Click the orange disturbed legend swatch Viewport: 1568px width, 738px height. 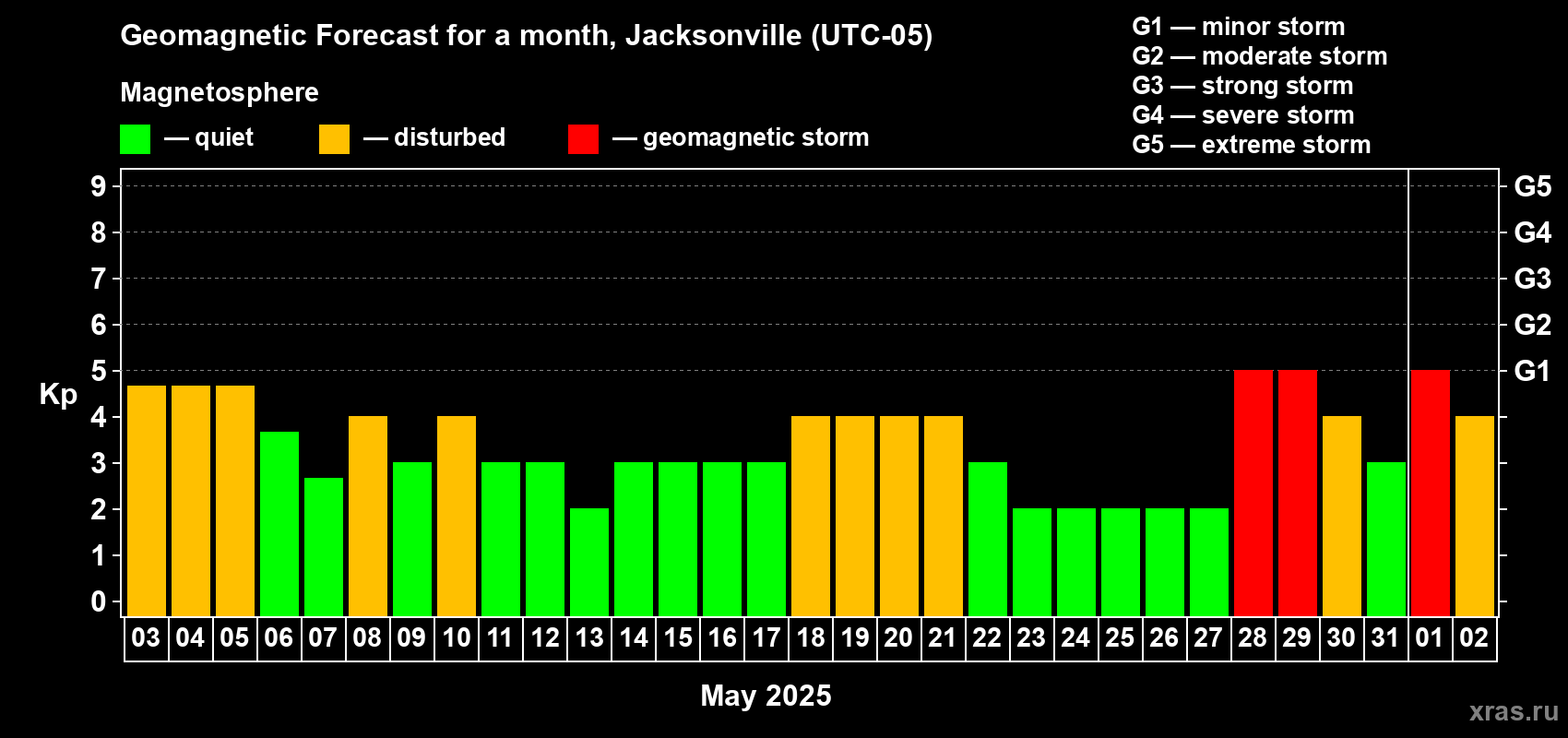pyautogui.click(x=334, y=139)
